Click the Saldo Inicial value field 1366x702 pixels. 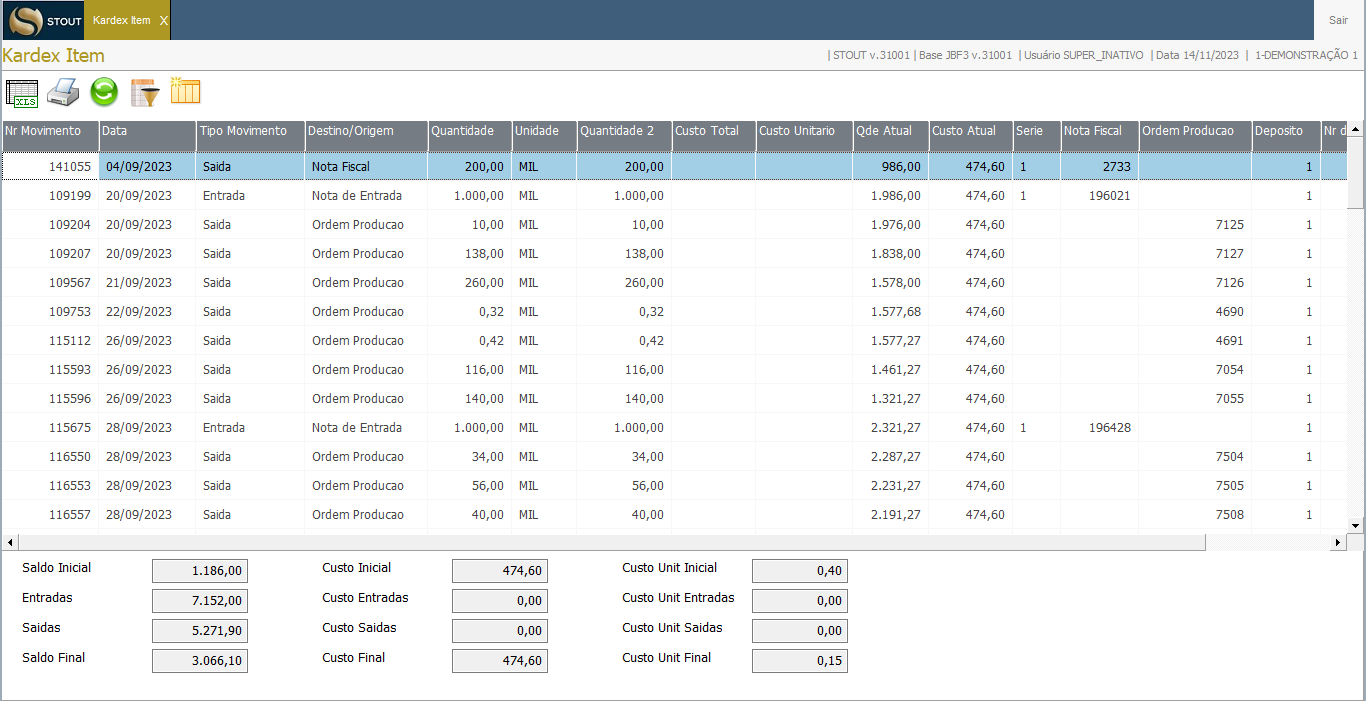click(x=199, y=571)
